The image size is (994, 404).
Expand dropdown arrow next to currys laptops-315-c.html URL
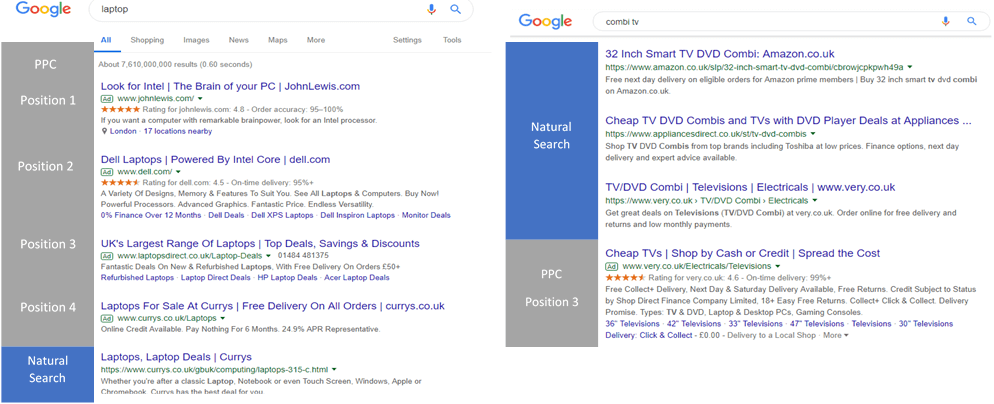tap(334, 369)
